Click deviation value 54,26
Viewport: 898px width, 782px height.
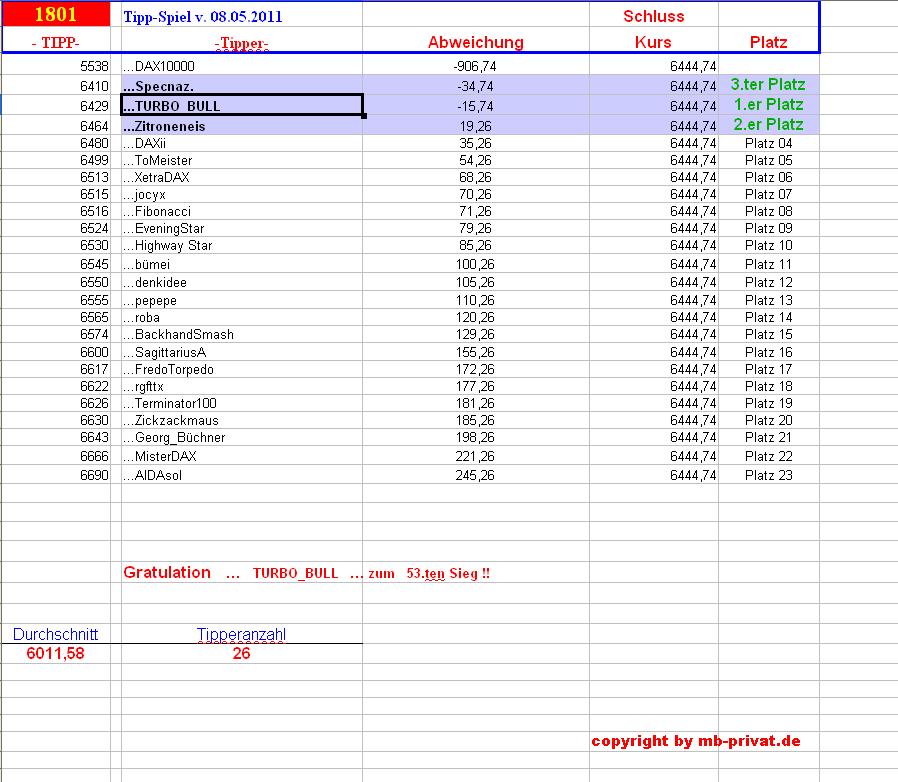[475, 160]
